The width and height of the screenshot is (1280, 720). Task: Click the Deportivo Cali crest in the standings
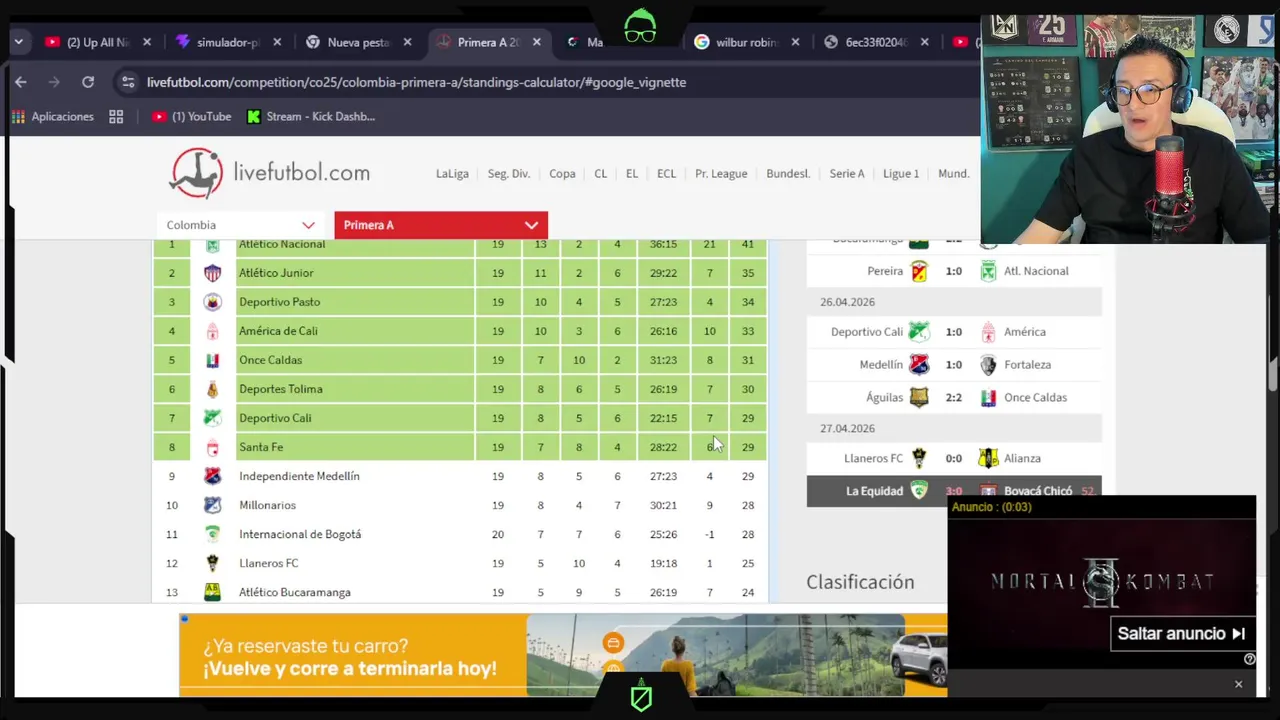coord(212,418)
